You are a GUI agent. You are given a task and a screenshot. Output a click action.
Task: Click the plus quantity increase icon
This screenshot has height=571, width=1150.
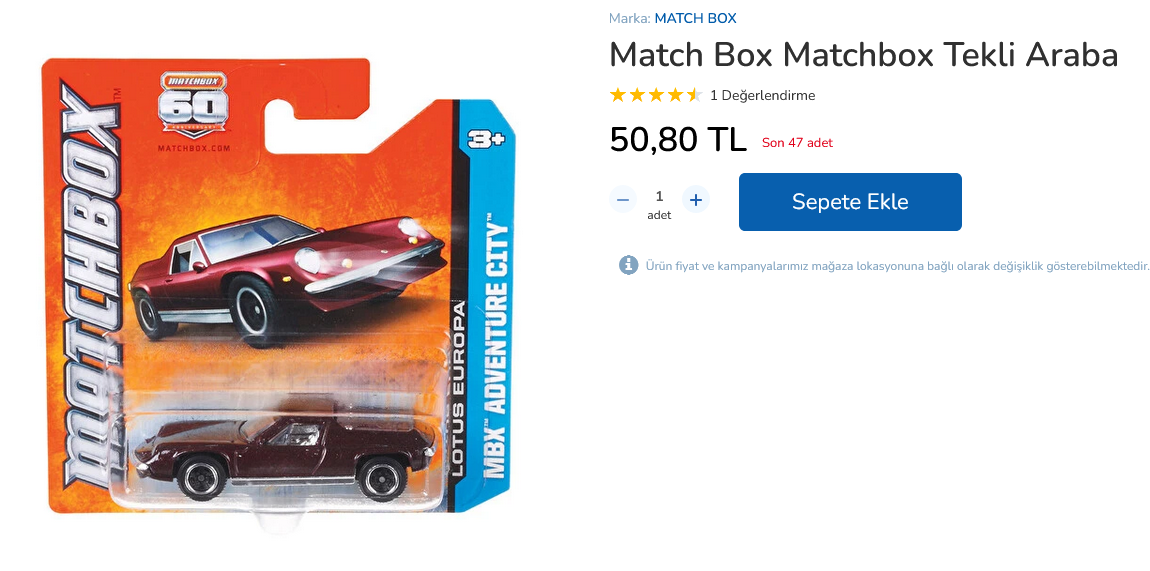pos(696,199)
